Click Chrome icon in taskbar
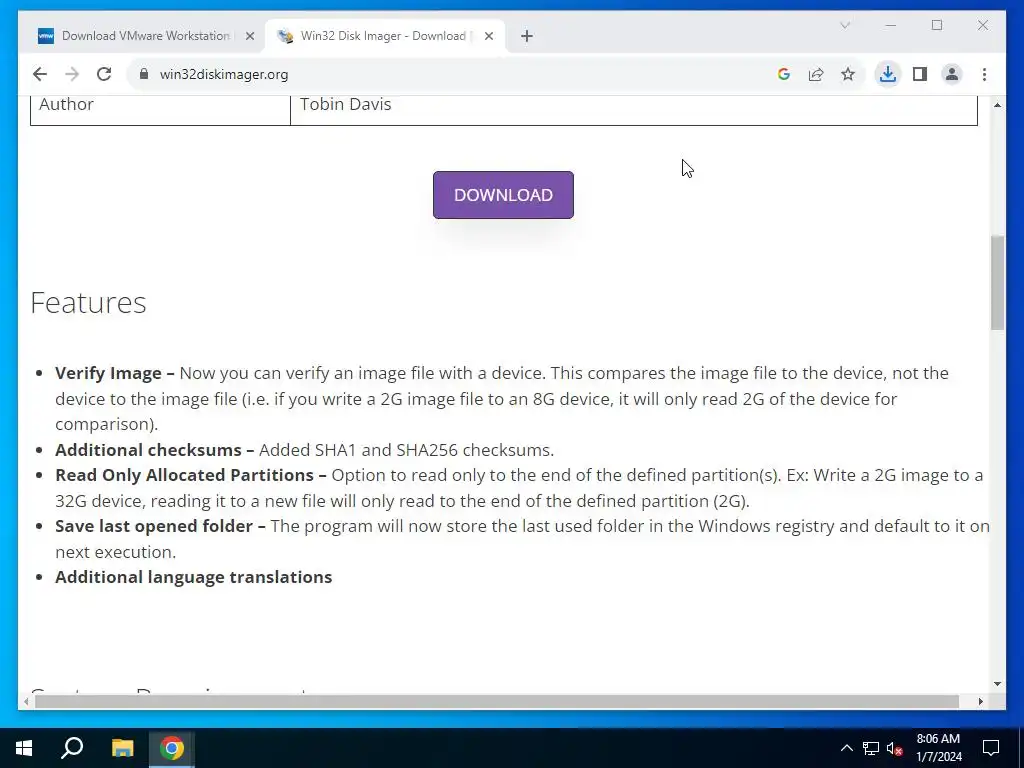This screenshot has height=768, width=1024. pyautogui.click(x=172, y=748)
